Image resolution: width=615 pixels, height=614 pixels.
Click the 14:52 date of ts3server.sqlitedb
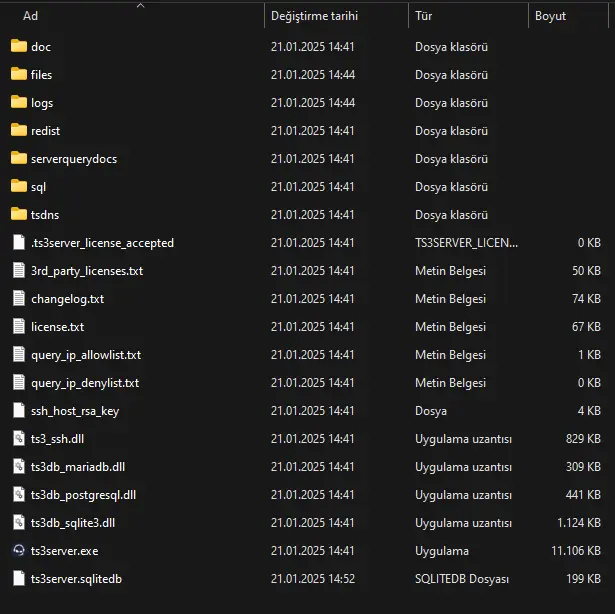point(313,579)
